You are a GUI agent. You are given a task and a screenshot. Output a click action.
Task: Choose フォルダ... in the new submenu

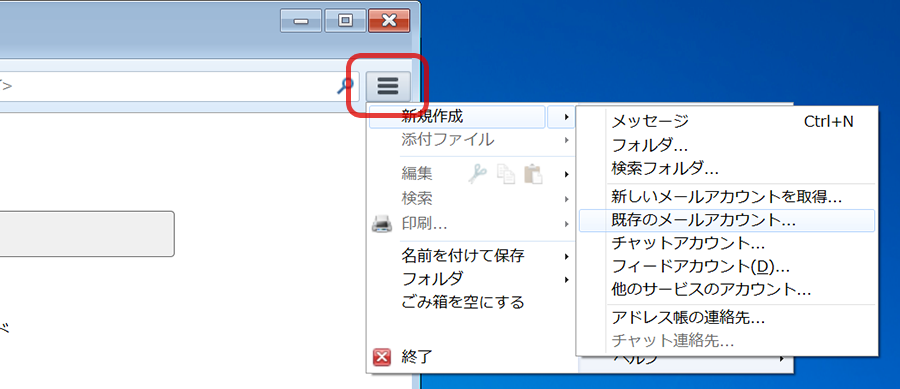[x=727, y=145]
